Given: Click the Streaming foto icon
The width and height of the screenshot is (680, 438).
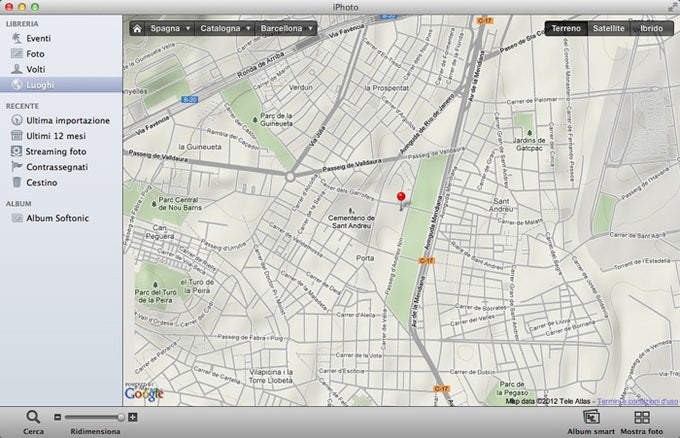Looking at the screenshot, I should 16,151.
